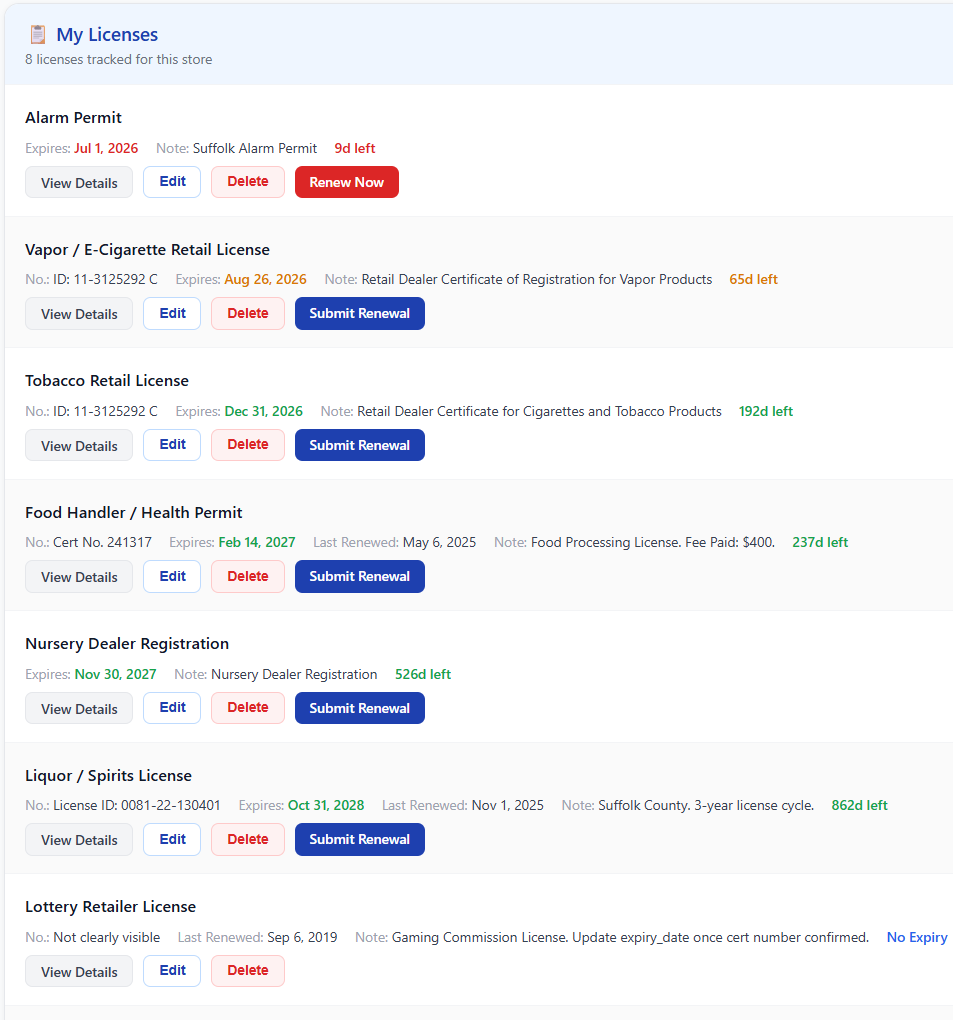Image resolution: width=953 pixels, height=1020 pixels.
Task: Edit the Tobacco Retail License
Action: (172, 445)
